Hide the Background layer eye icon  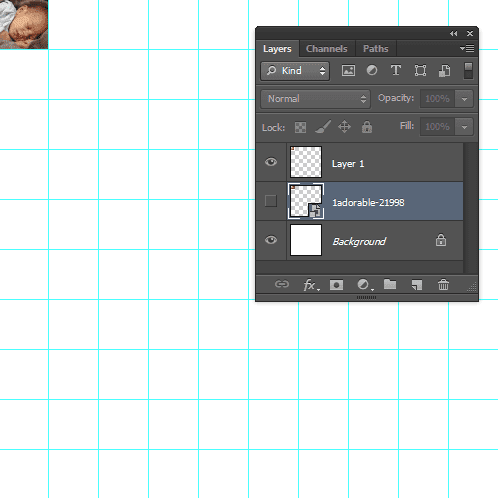(x=271, y=240)
